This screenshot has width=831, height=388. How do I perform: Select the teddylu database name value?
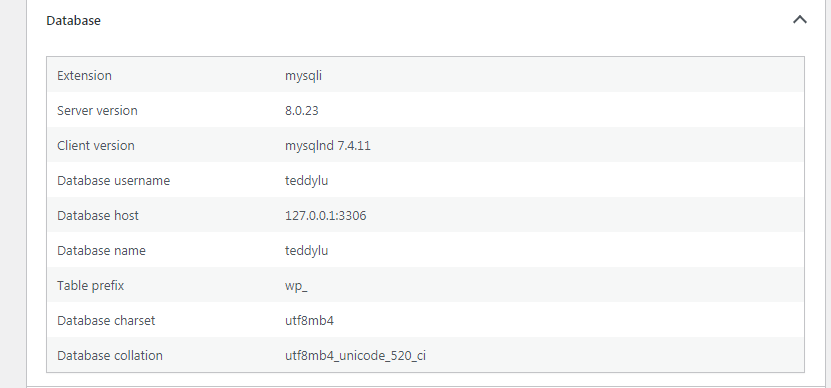pos(306,251)
